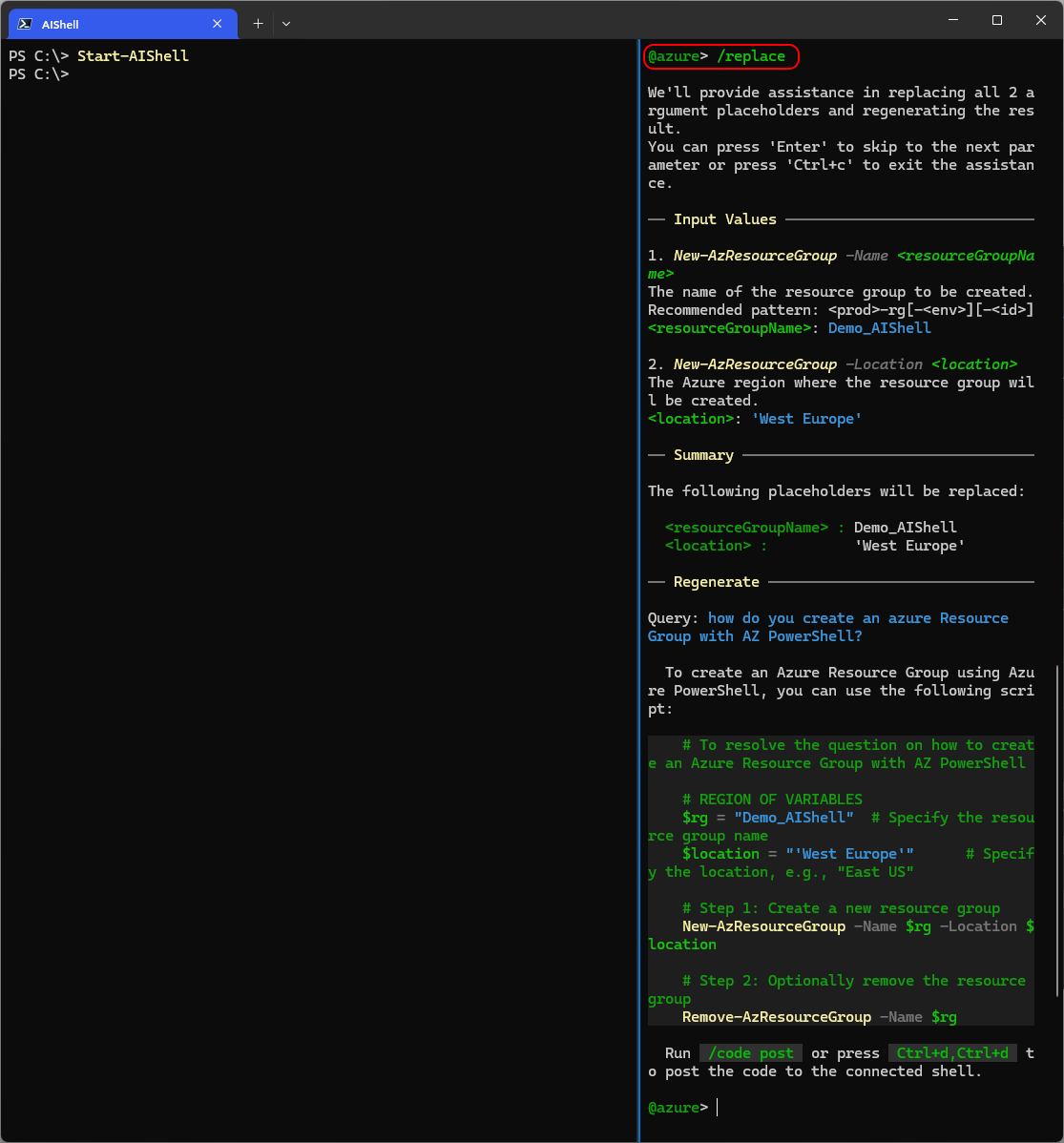Minimize the terminal window

click(x=953, y=20)
